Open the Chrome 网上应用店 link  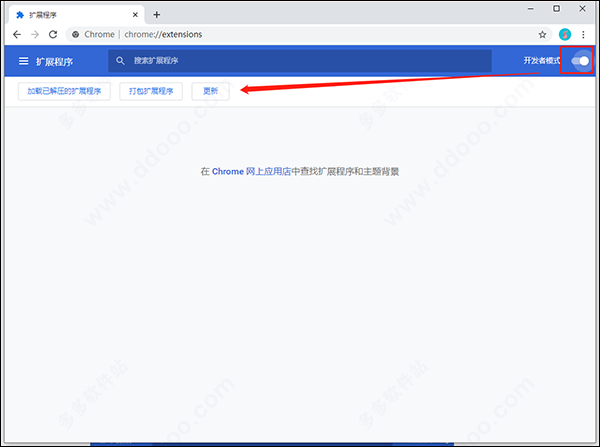(x=251, y=171)
